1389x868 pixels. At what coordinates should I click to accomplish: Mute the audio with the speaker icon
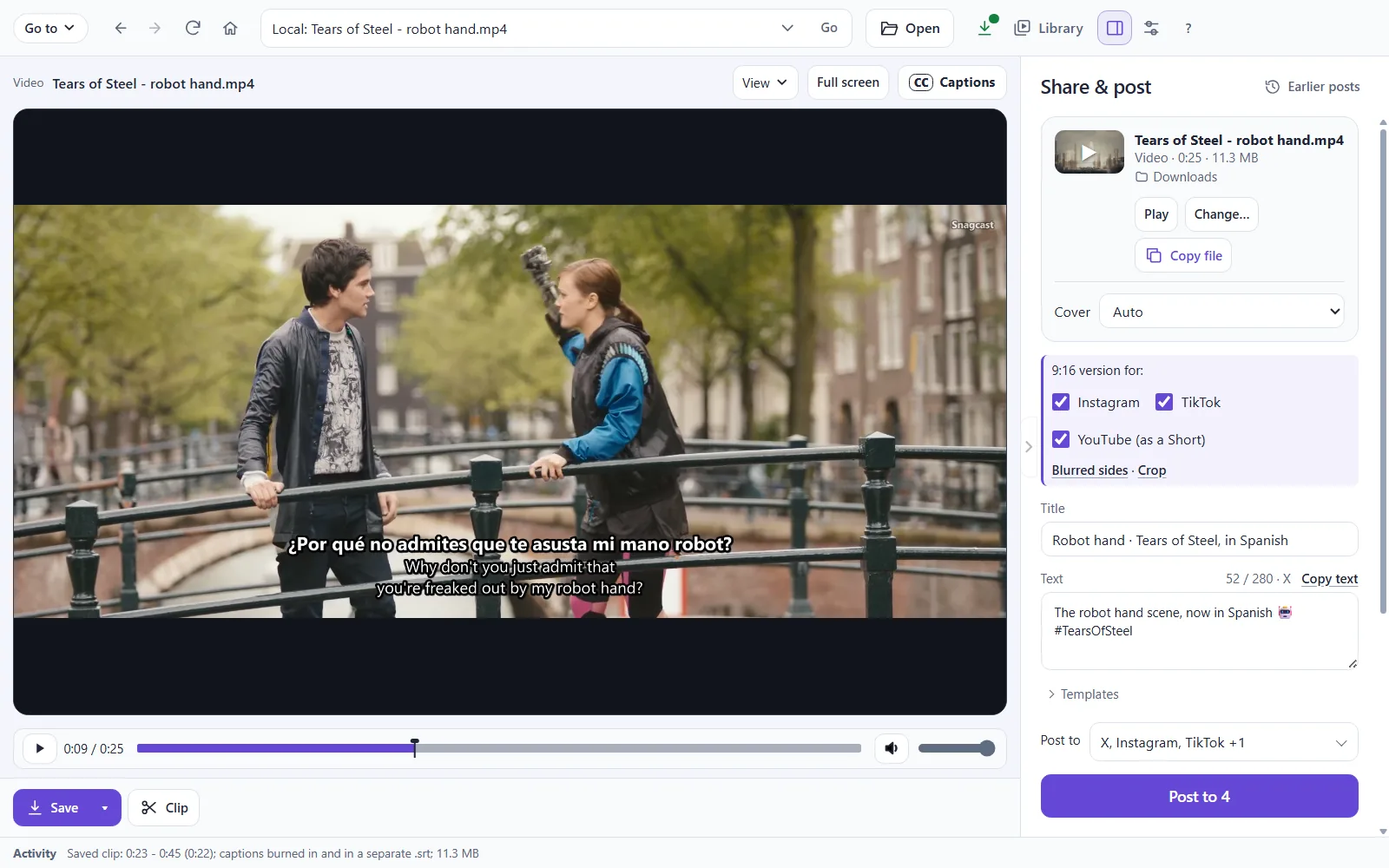(892, 748)
